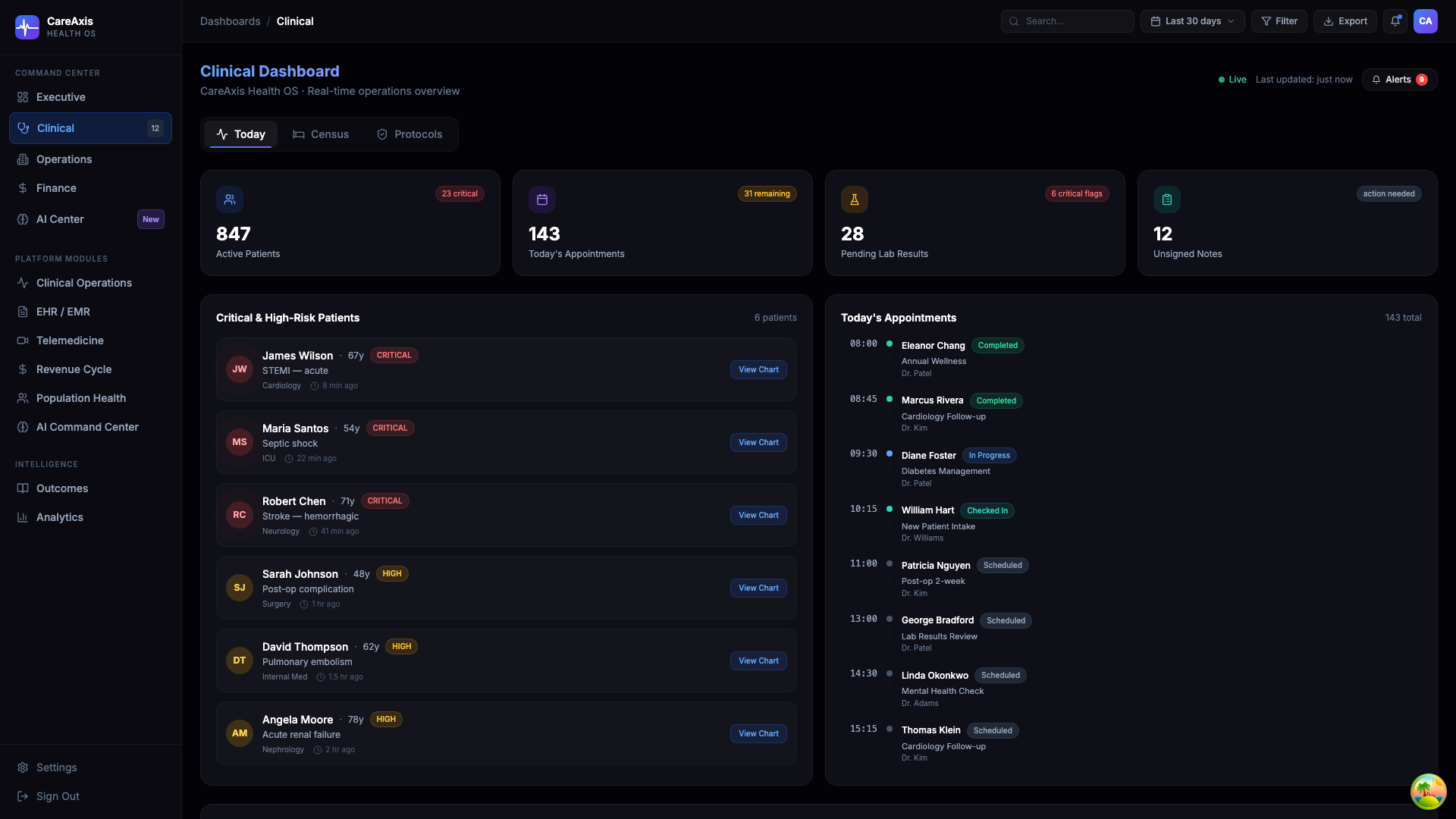Click the Filter button
Image resolution: width=1456 pixels, height=819 pixels.
point(1279,21)
